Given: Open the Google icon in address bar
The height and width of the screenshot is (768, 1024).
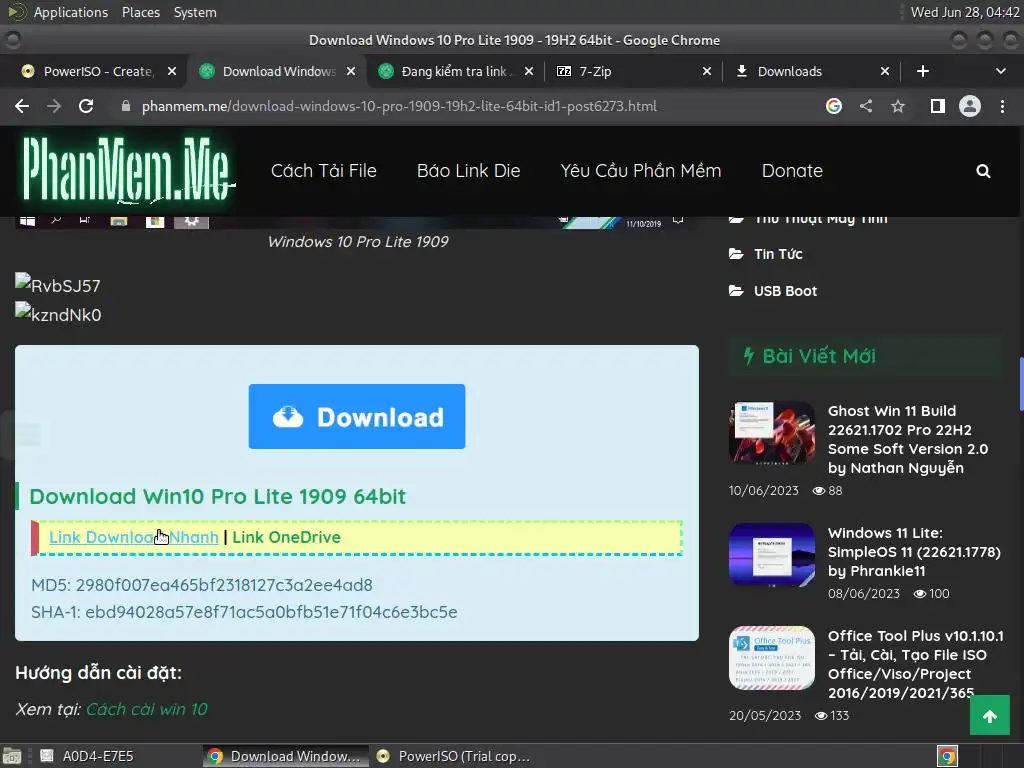Looking at the screenshot, I should coord(833,106).
